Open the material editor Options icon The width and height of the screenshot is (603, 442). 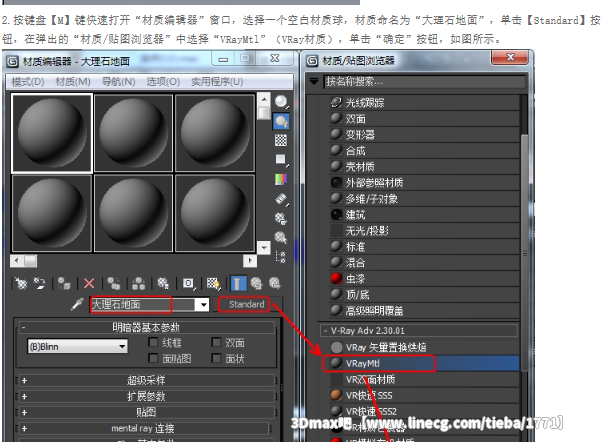point(281,218)
